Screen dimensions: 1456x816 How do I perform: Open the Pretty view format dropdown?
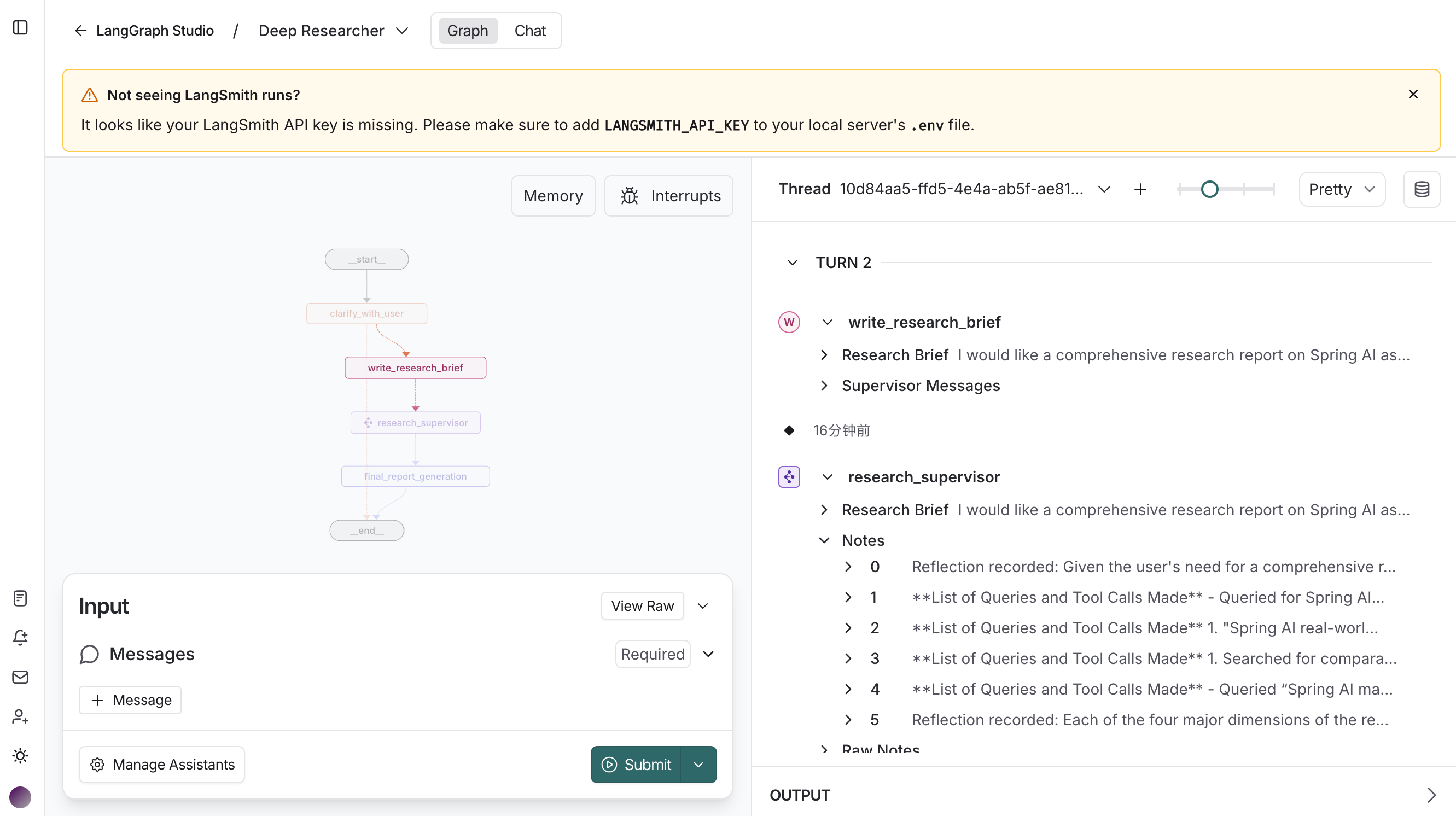point(1342,189)
